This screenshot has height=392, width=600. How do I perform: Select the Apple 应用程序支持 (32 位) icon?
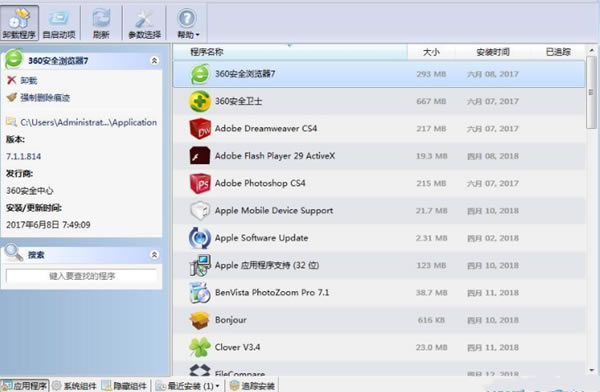tap(200, 265)
